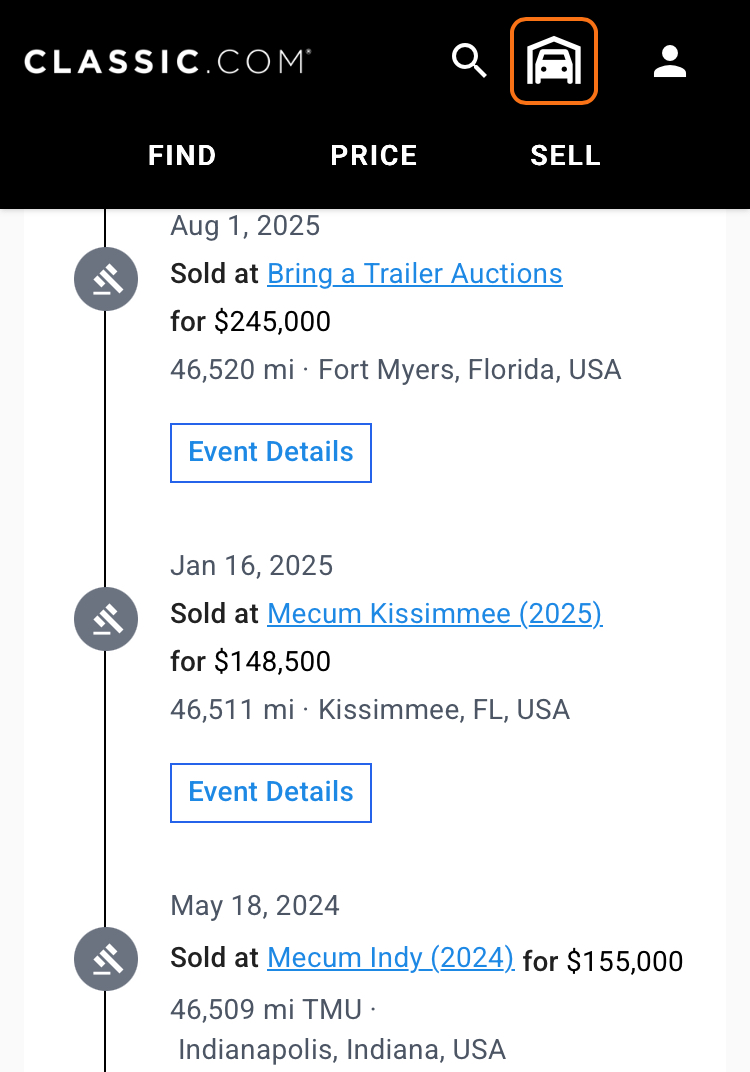Open the Mecum Kissimmee (2025) link
The width and height of the screenshot is (750, 1072).
coord(435,614)
